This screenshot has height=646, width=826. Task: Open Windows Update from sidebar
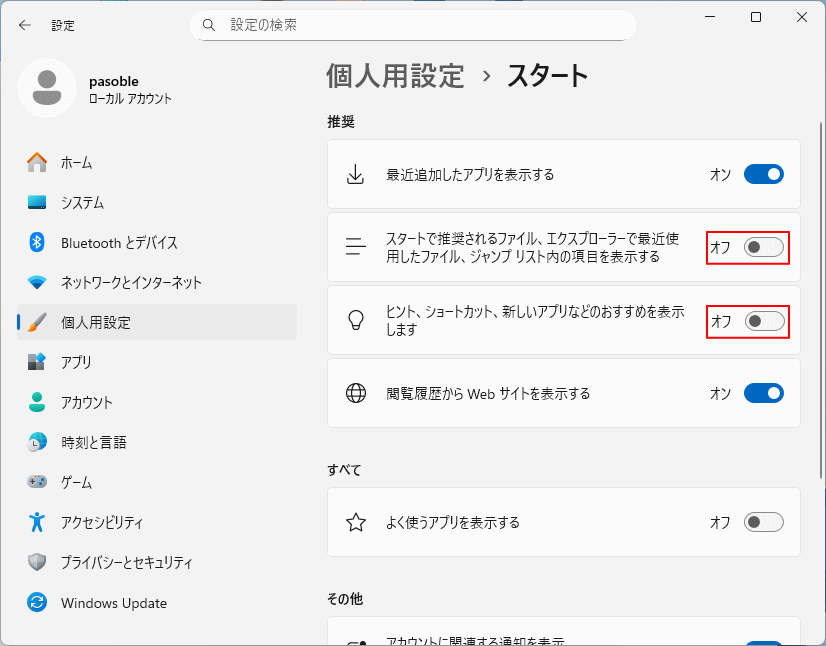(105, 602)
